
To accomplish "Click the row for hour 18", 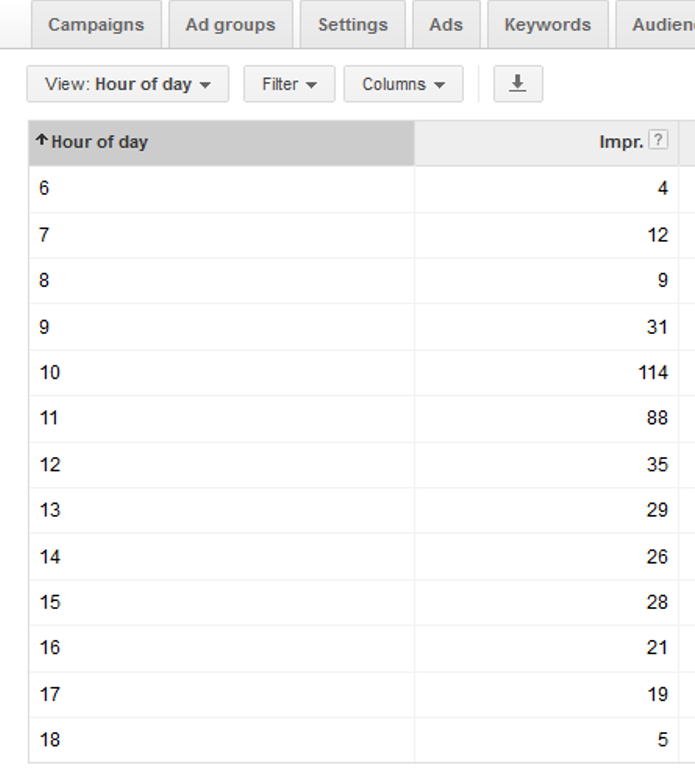I will [x=354, y=740].
